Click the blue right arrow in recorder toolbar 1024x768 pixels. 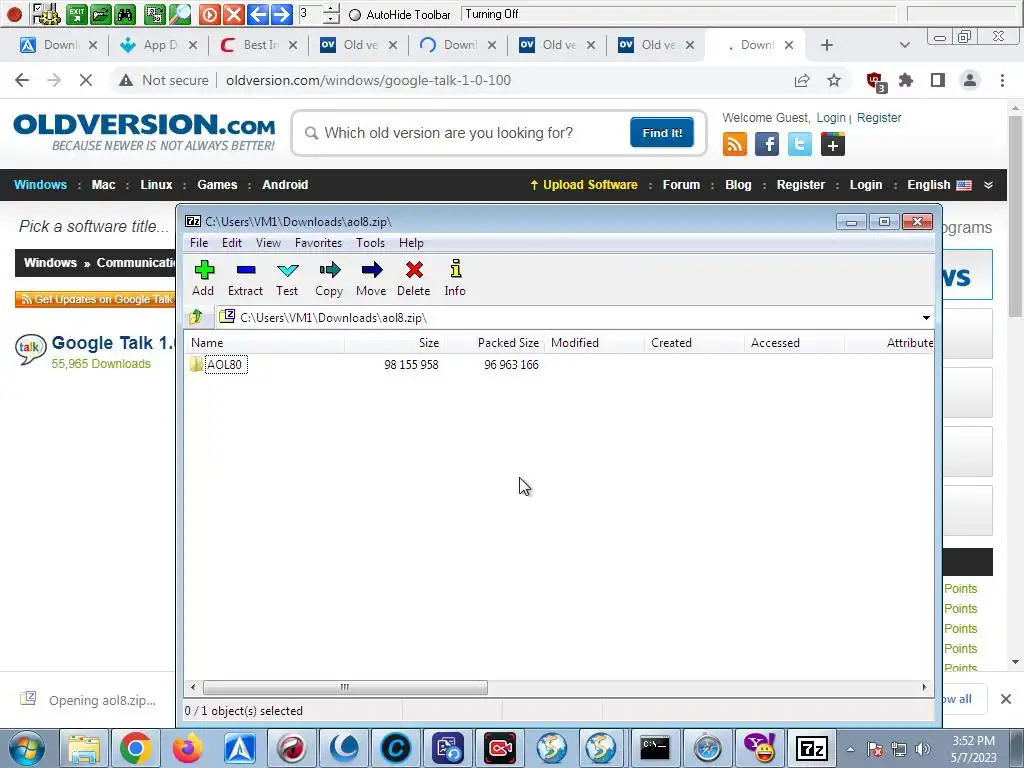(x=281, y=14)
